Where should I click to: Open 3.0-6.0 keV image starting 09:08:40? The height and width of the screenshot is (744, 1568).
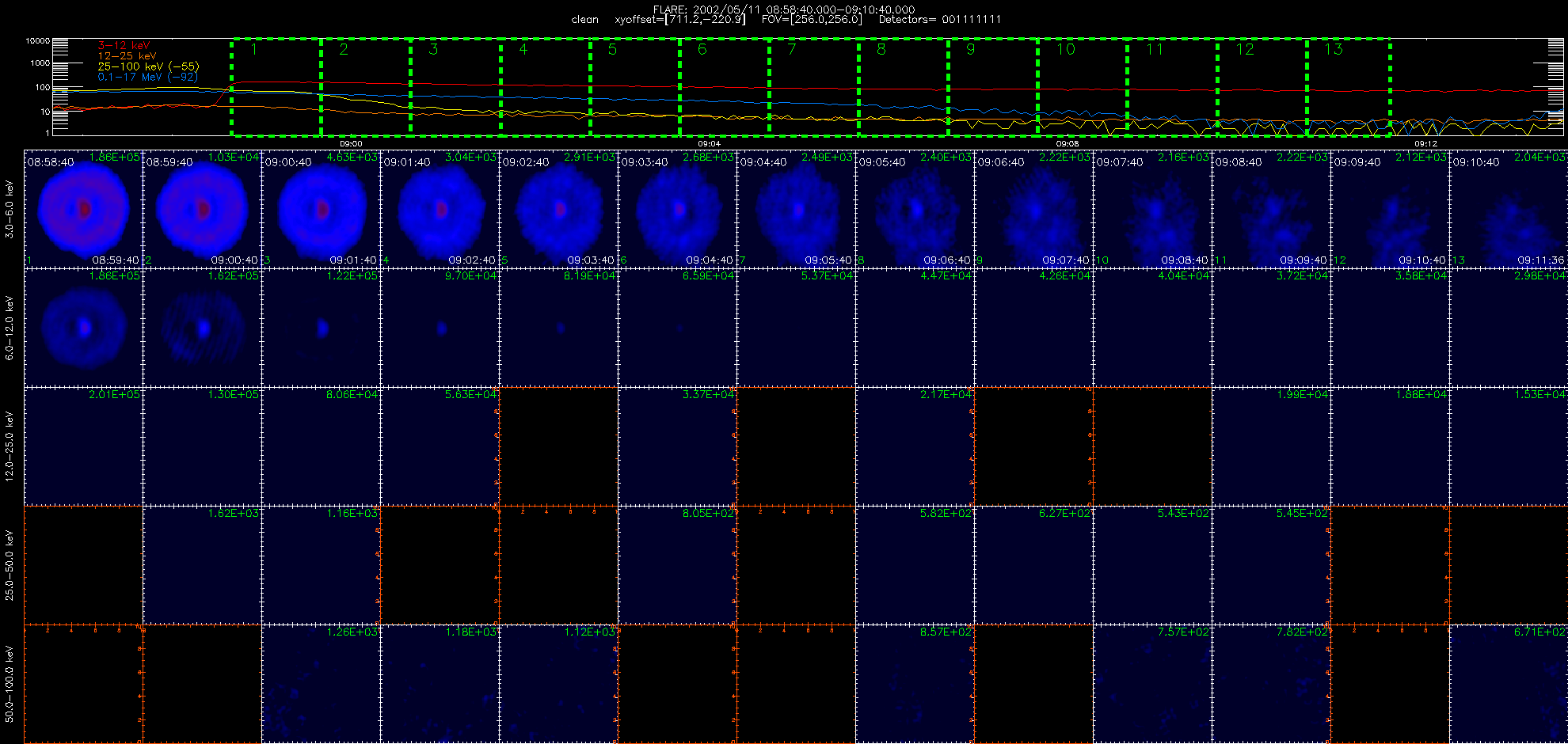1272,209
